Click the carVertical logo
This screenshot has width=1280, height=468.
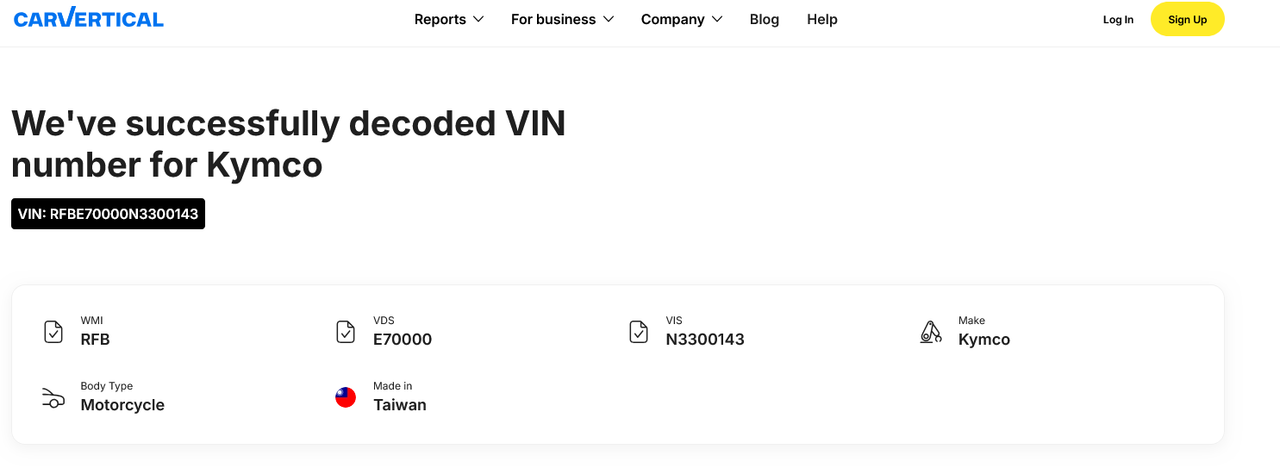tap(88, 18)
